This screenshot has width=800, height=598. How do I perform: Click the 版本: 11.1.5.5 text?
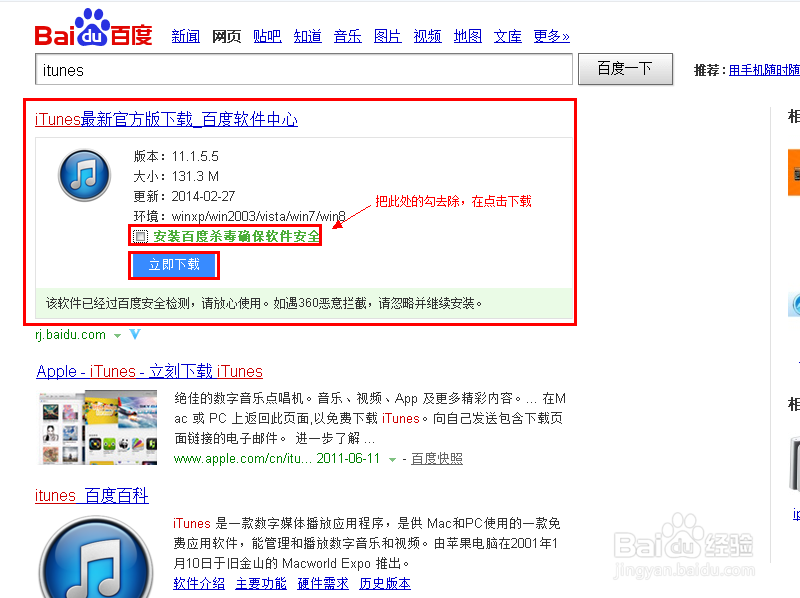pos(176,156)
